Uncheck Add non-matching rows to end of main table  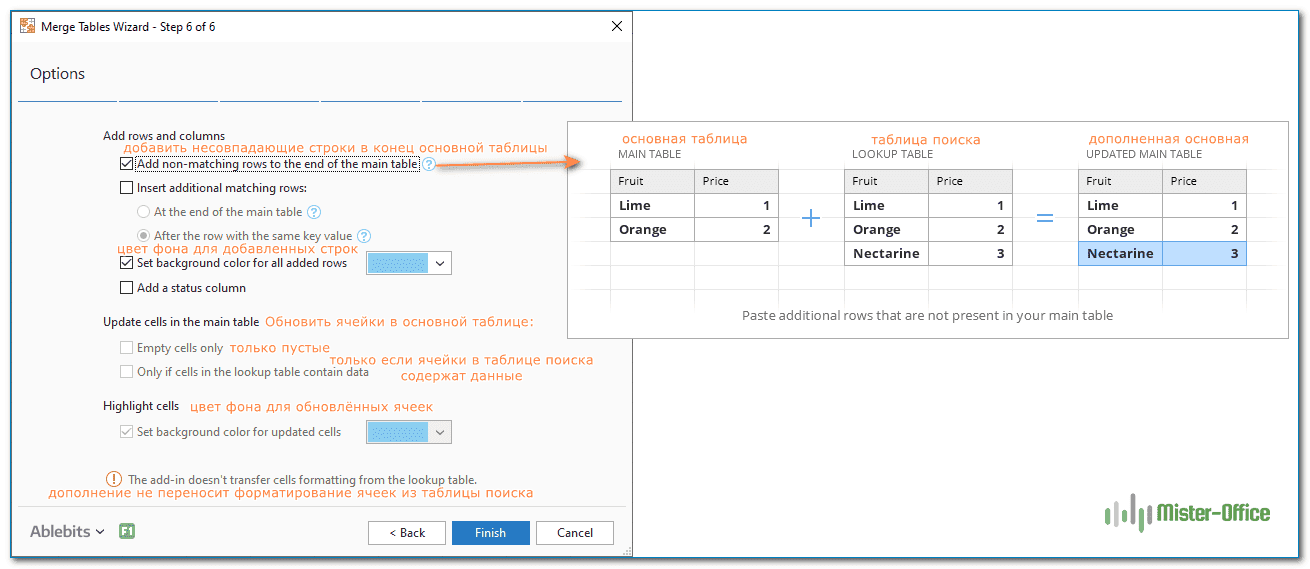click(126, 164)
